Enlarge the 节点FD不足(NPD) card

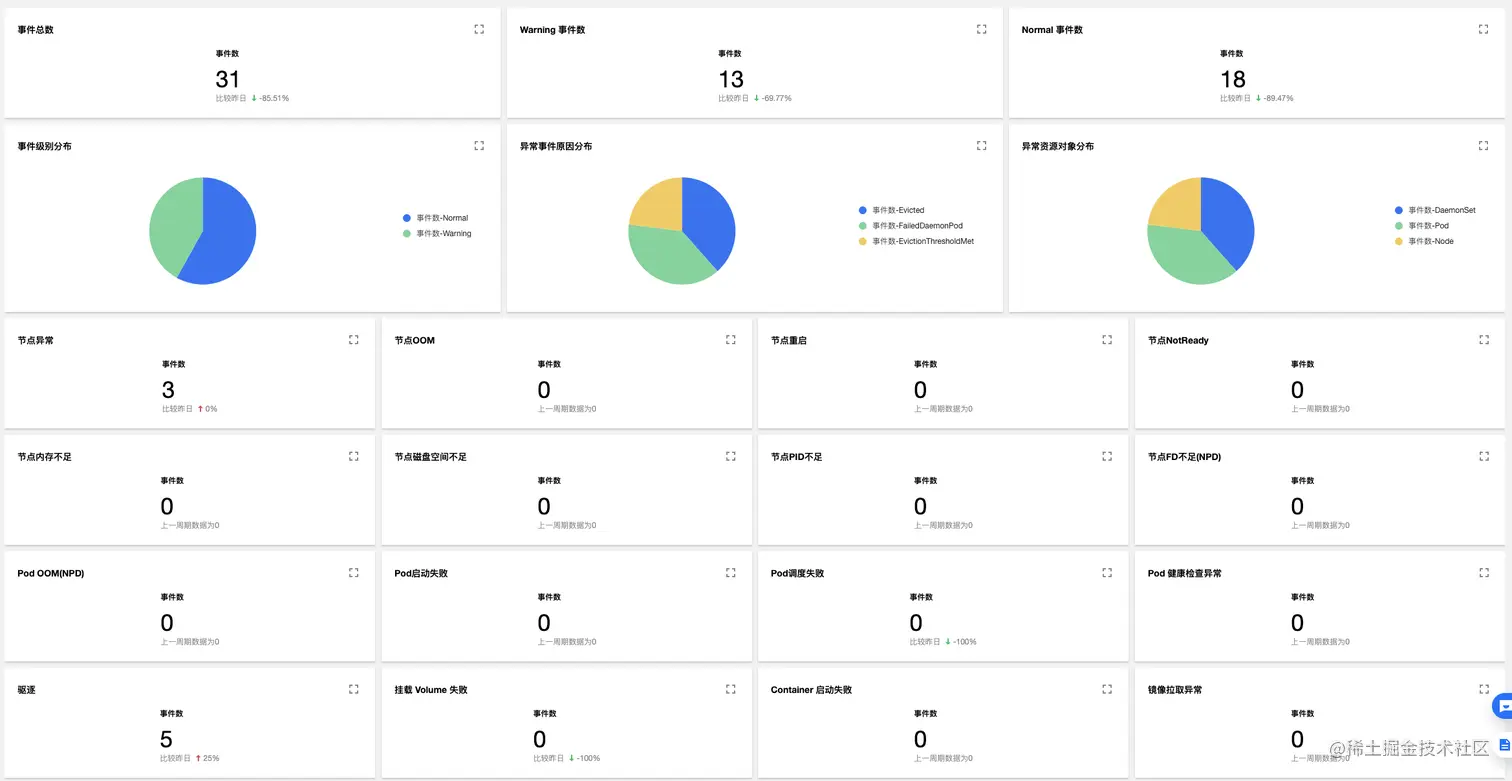[x=1483, y=457]
